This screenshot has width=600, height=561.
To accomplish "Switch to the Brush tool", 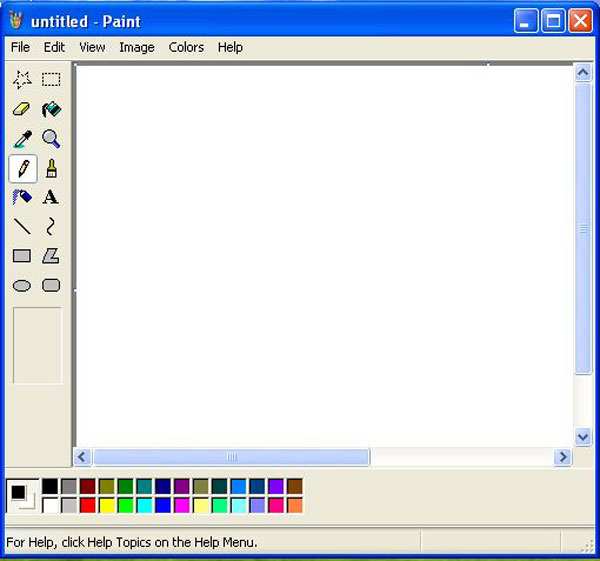I will [x=51, y=168].
